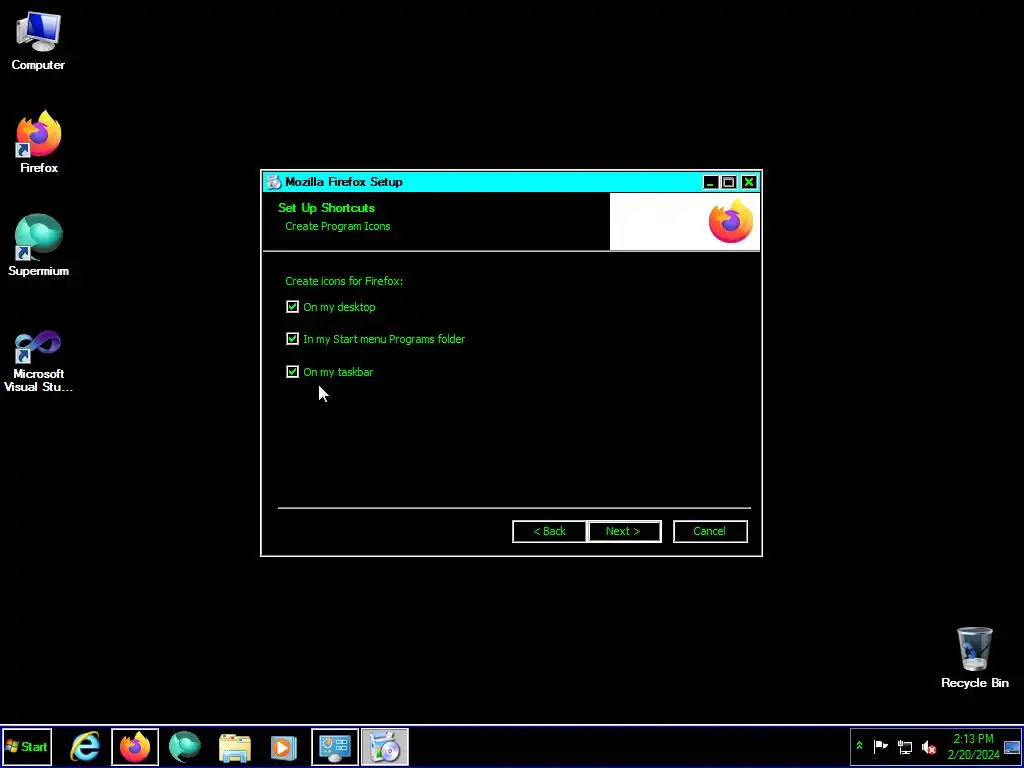The height and width of the screenshot is (768, 1024).
Task: Select the Firefox desktop shortcut
Action: click(39, 142)
